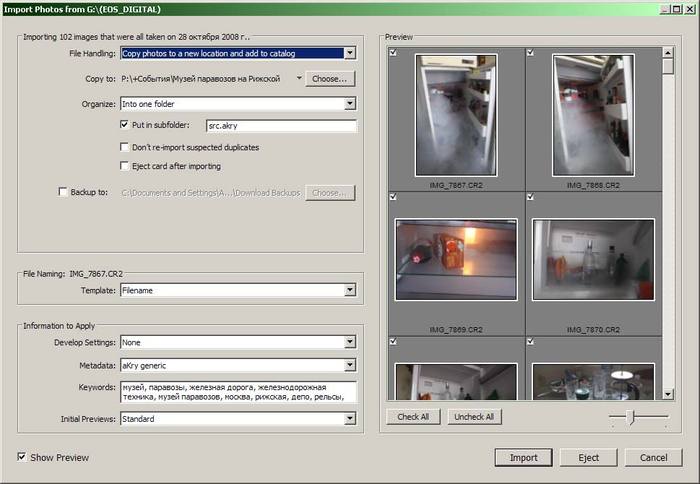The image size is (700, 484).
Task: Expand the Develop Settings dropdown
Action: click(349, 342)
